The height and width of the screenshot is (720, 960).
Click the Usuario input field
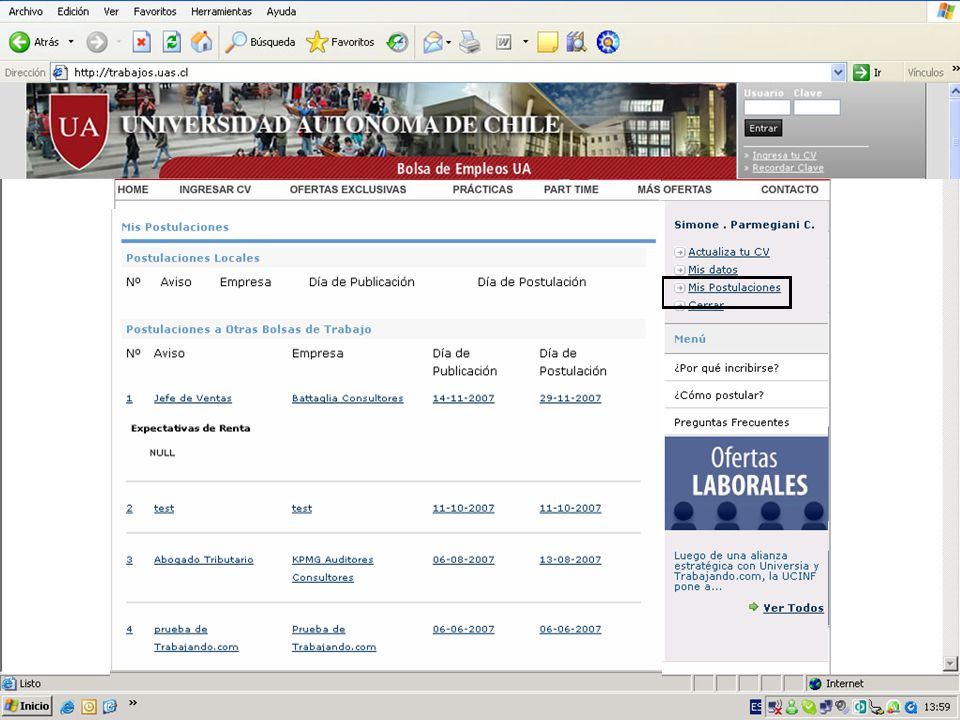767,108
